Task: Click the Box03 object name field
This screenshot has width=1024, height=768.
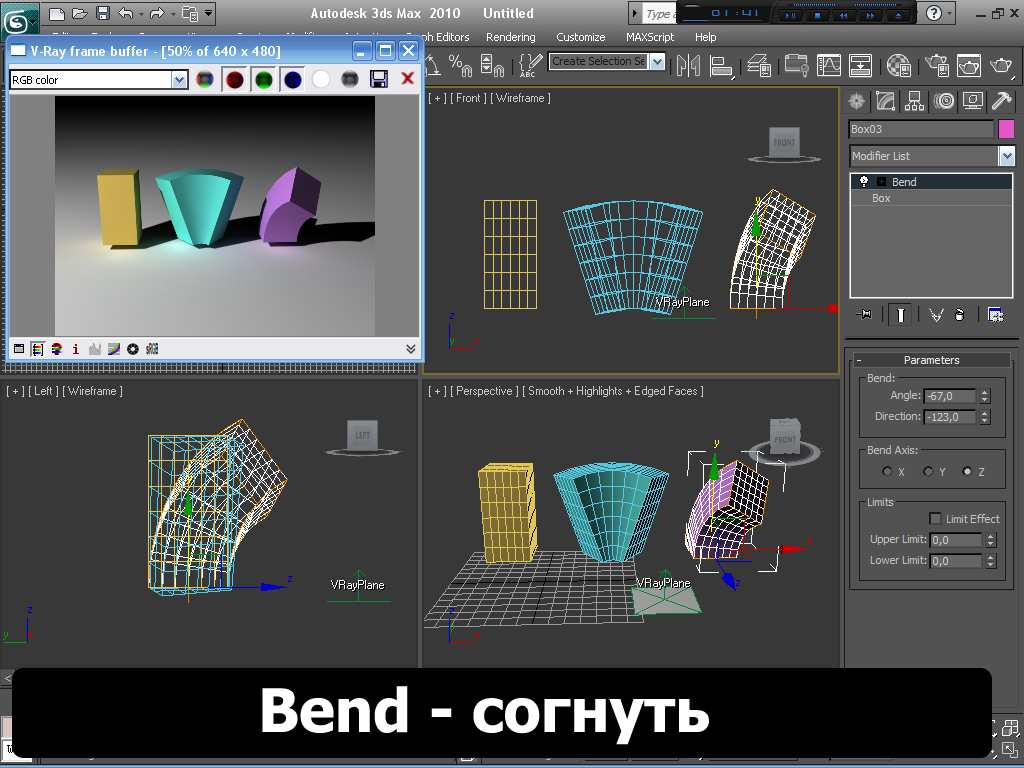Action: tap(921, 129)
